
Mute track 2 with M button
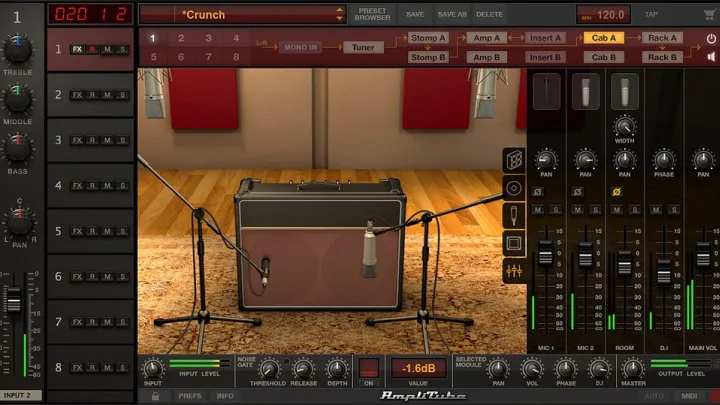pos(107,95)
